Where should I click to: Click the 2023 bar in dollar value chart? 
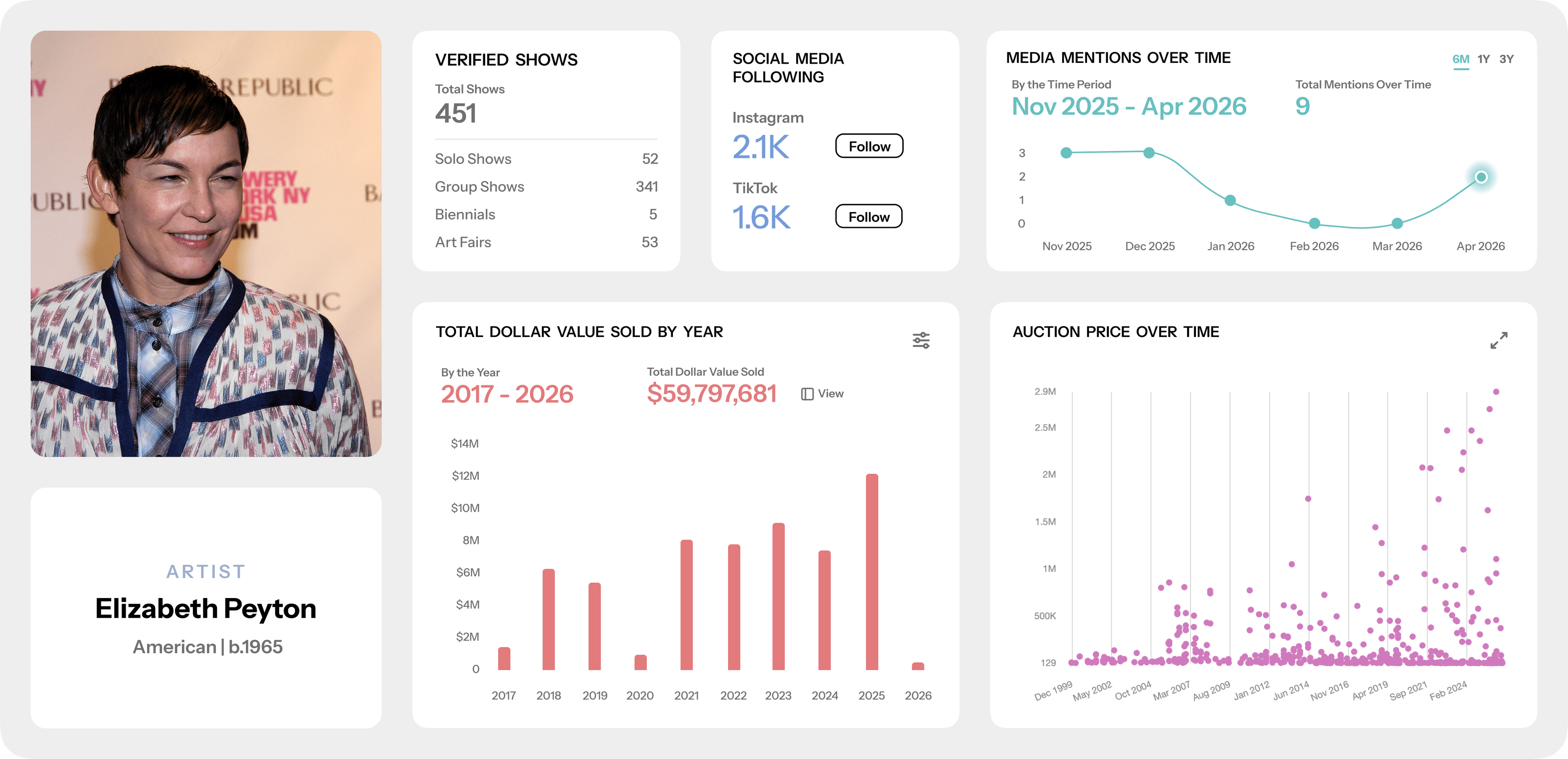pos(778,596)
